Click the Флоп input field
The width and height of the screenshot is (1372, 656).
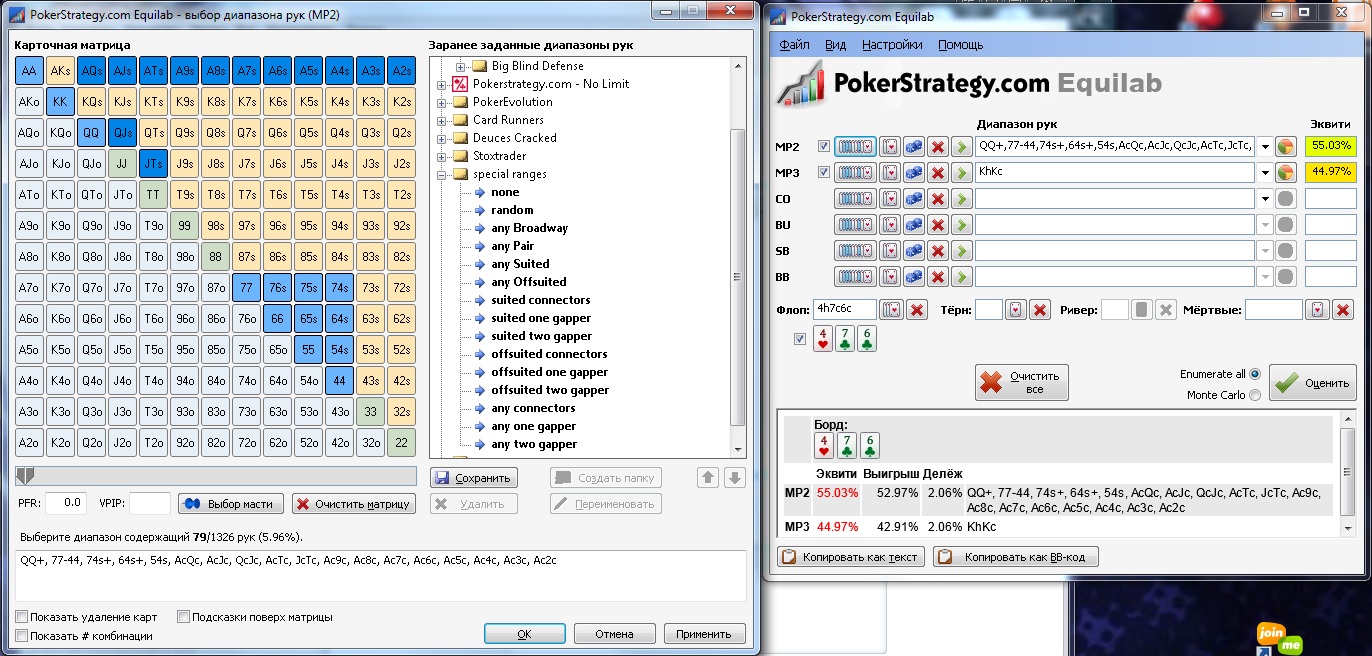coord(845,310)
